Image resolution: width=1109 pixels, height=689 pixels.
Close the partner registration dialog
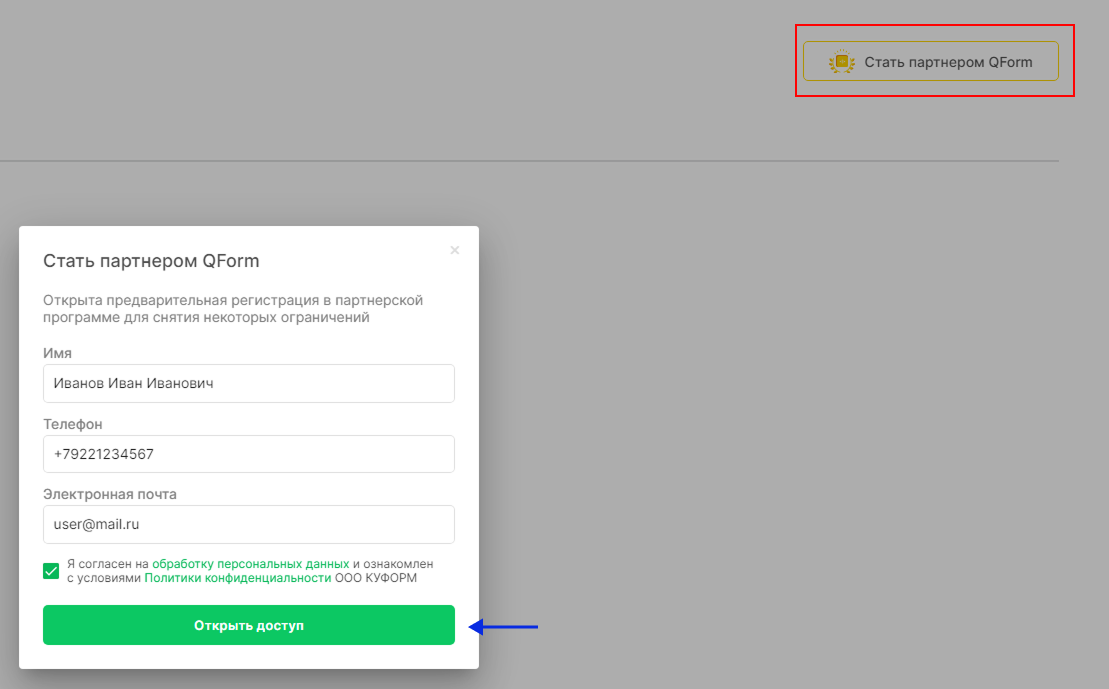pyautogui.click(x=455, y=250)
